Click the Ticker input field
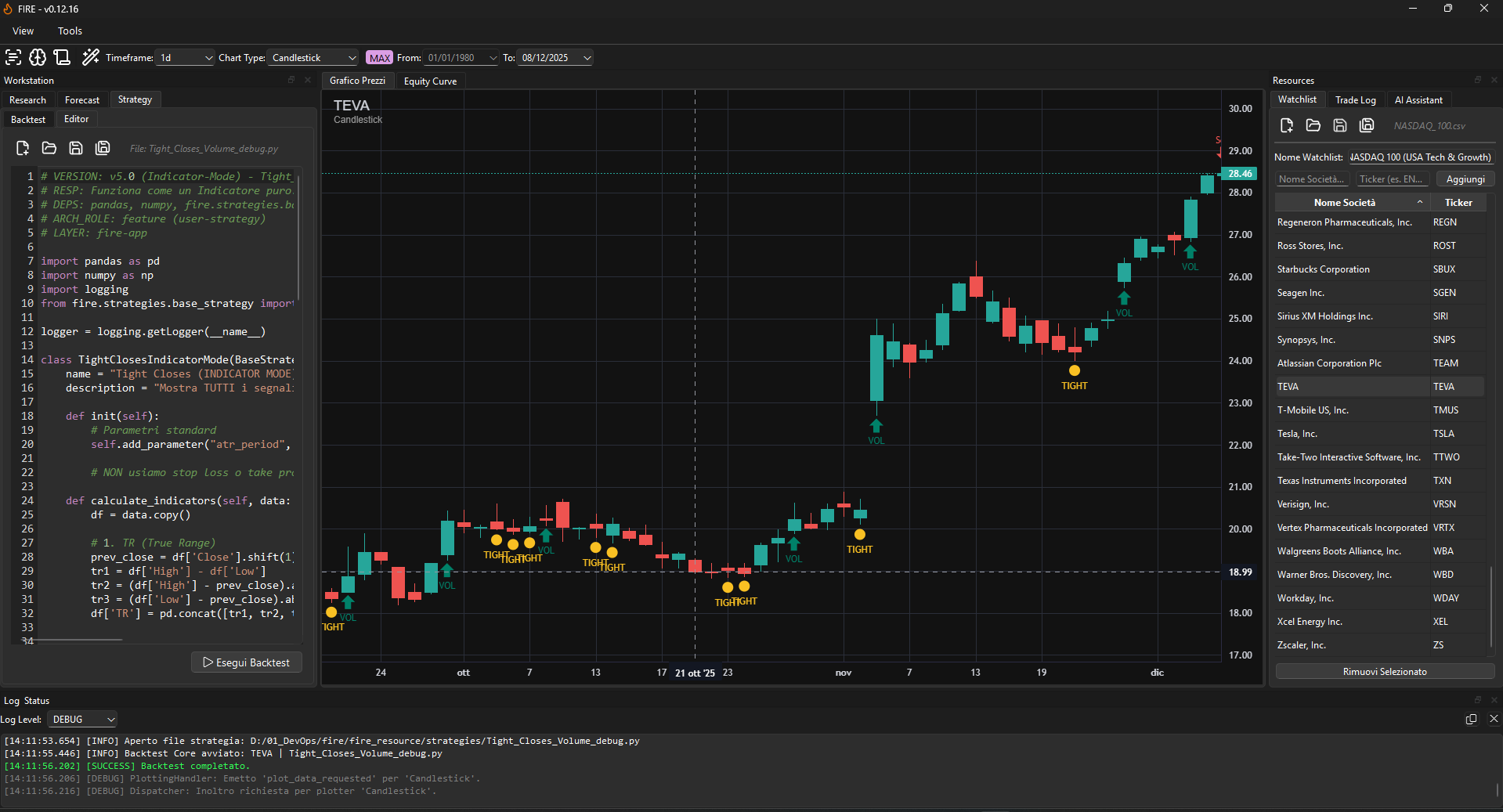The height and width of the screenshot is (812, 1503). [1393, 179]
